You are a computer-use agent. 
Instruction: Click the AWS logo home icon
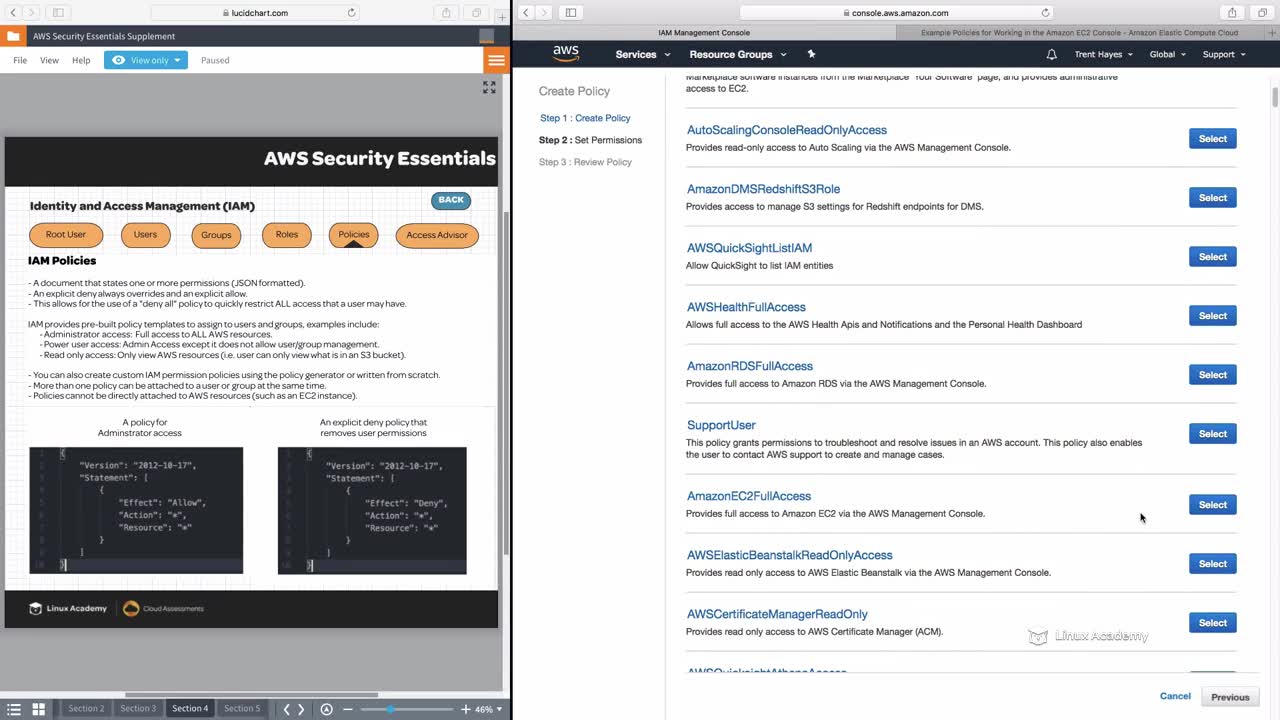tap(566, 53)
